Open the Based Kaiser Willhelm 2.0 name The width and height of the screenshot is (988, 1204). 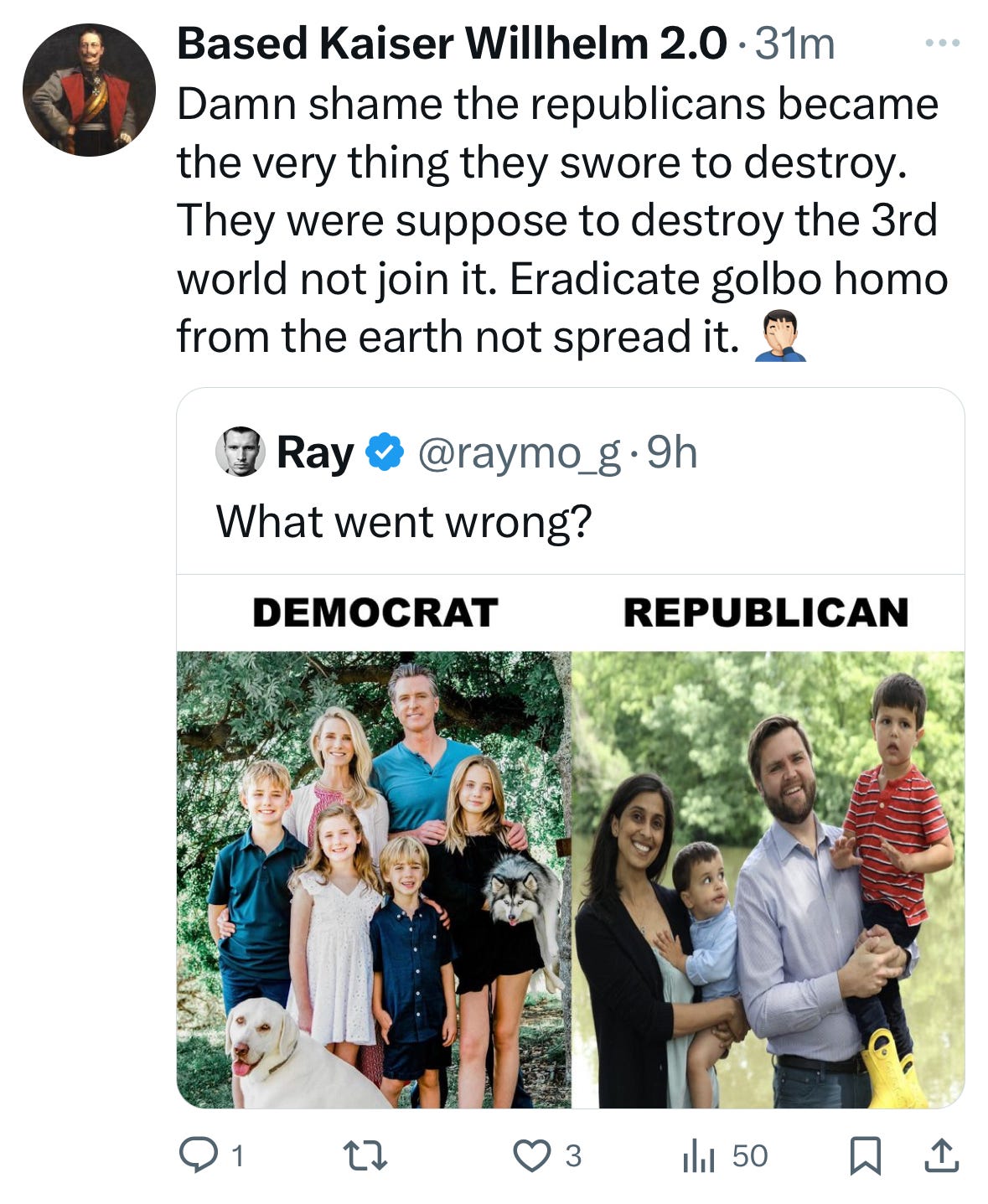452,44
